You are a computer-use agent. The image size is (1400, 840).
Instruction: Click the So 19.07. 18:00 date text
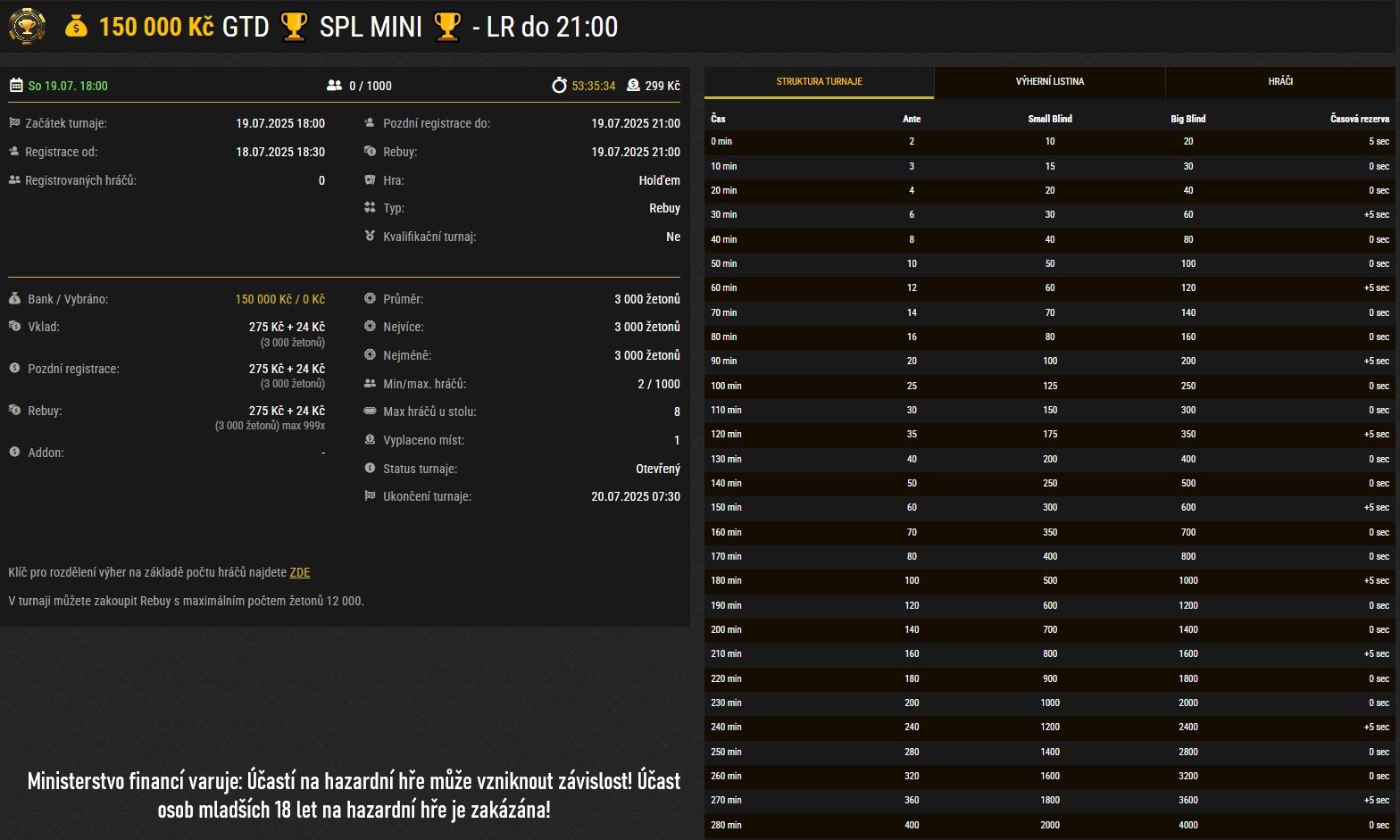point(68,86)
